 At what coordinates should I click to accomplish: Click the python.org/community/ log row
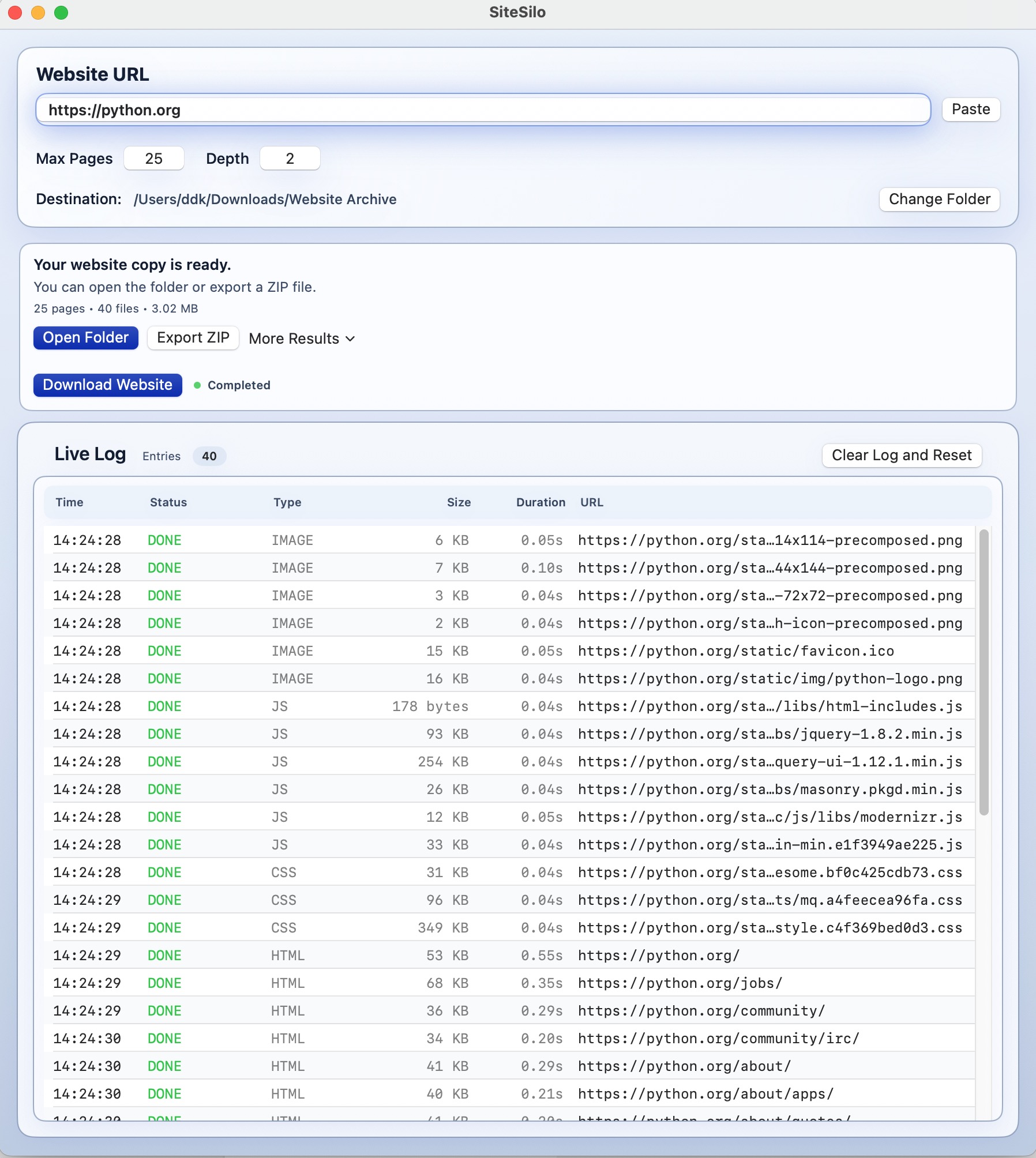(x=509, y=1011)
